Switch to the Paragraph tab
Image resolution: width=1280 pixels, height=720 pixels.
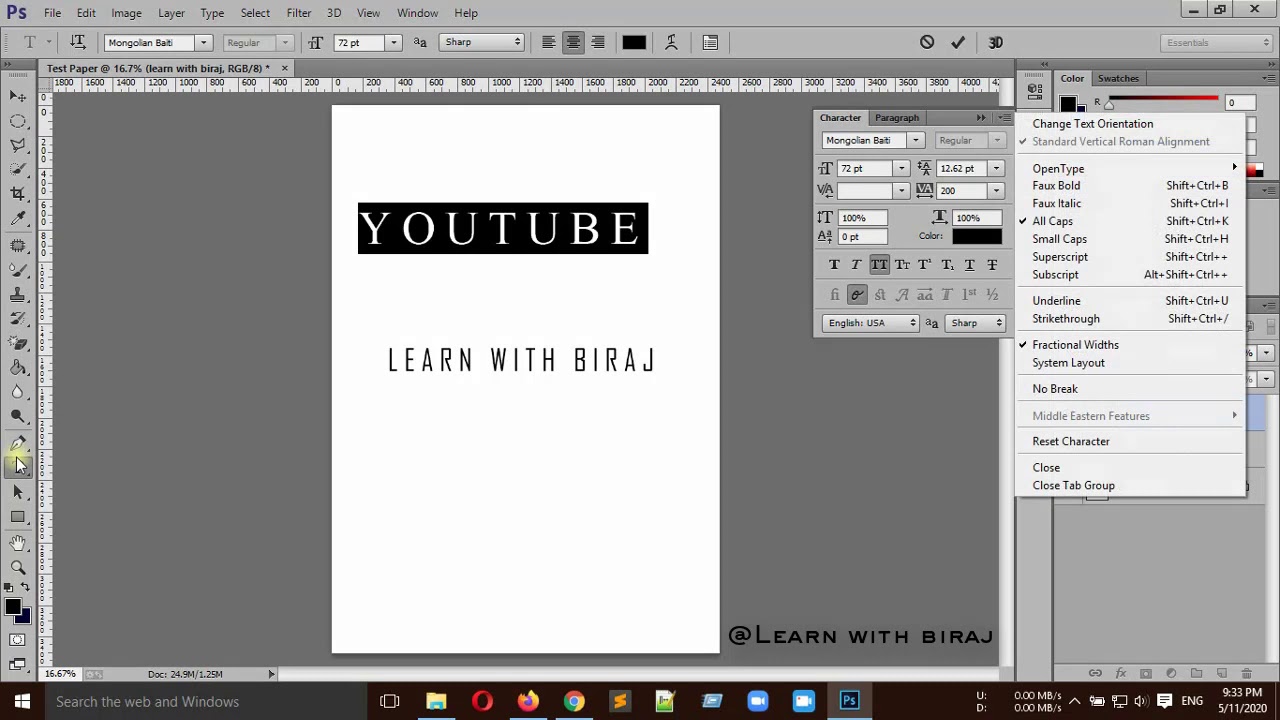pos(896,118)
